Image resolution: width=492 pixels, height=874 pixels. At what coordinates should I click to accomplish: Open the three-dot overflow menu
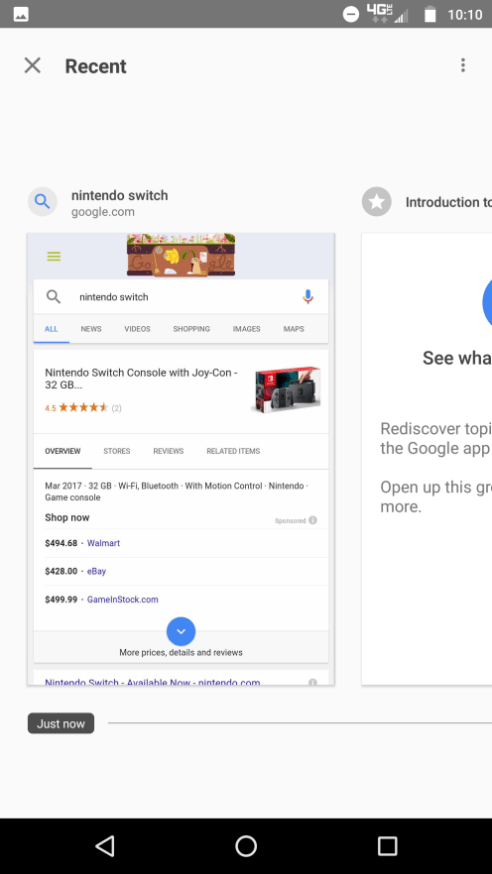pyautogui.click(x=462, y=66)
